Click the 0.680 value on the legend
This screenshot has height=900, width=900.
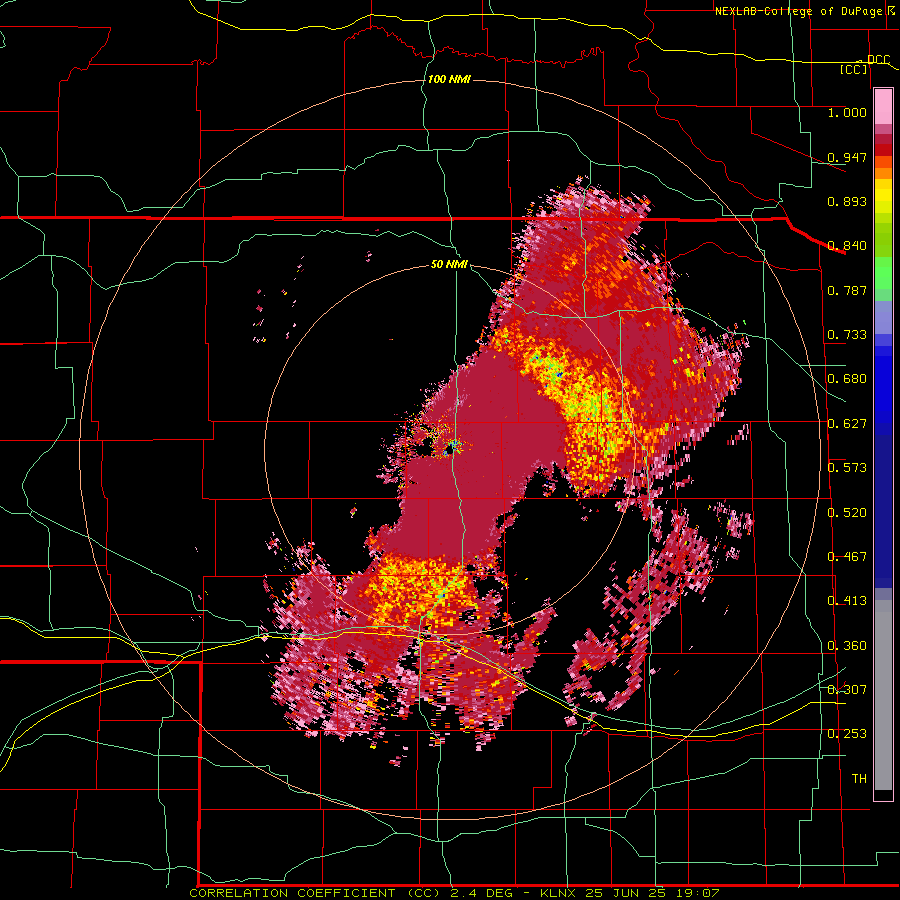[847, 379]
